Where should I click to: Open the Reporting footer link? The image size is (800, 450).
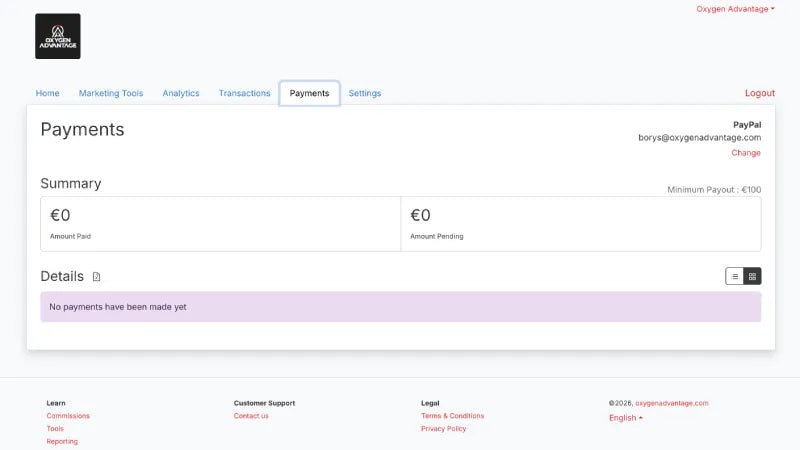pos(62,441)
